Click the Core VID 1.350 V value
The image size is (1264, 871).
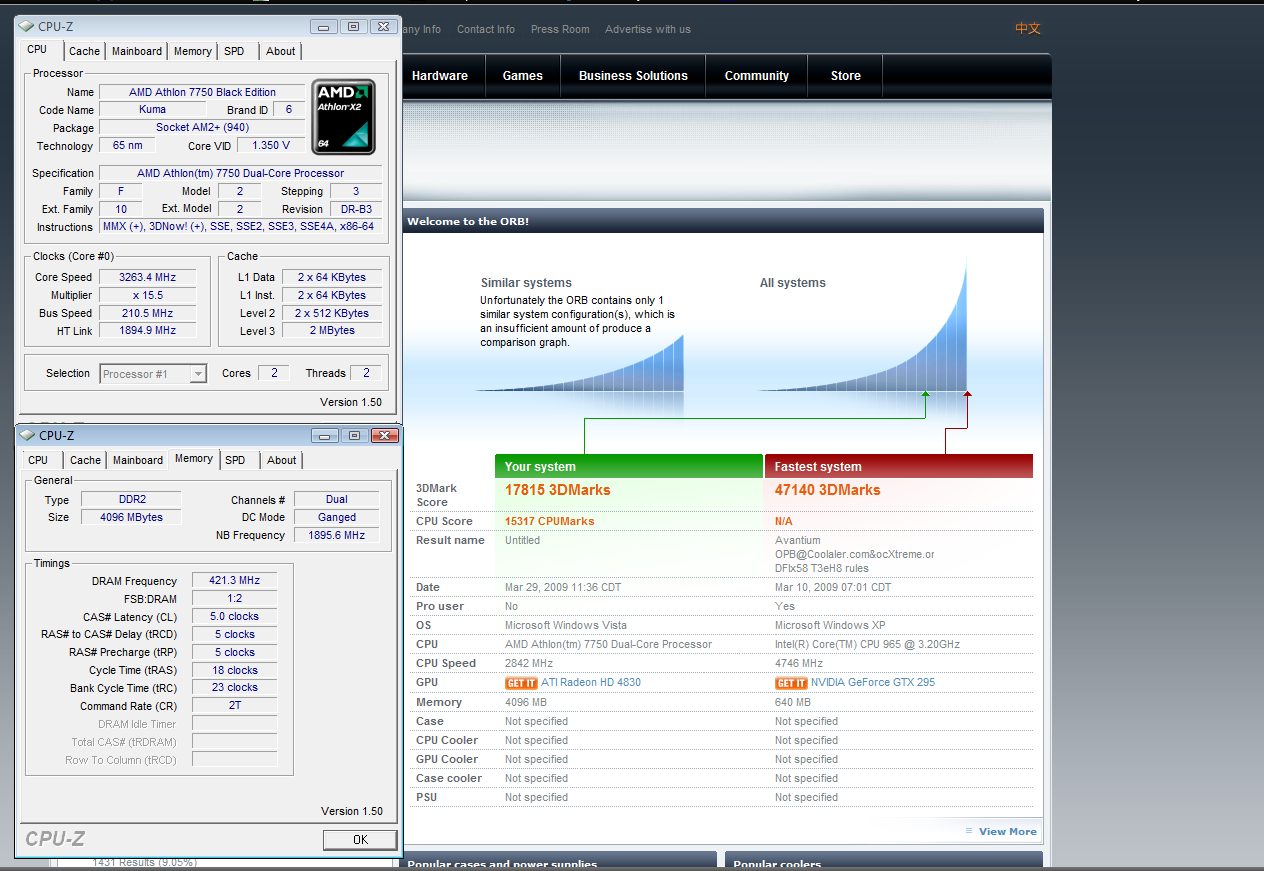coord(271,146)
